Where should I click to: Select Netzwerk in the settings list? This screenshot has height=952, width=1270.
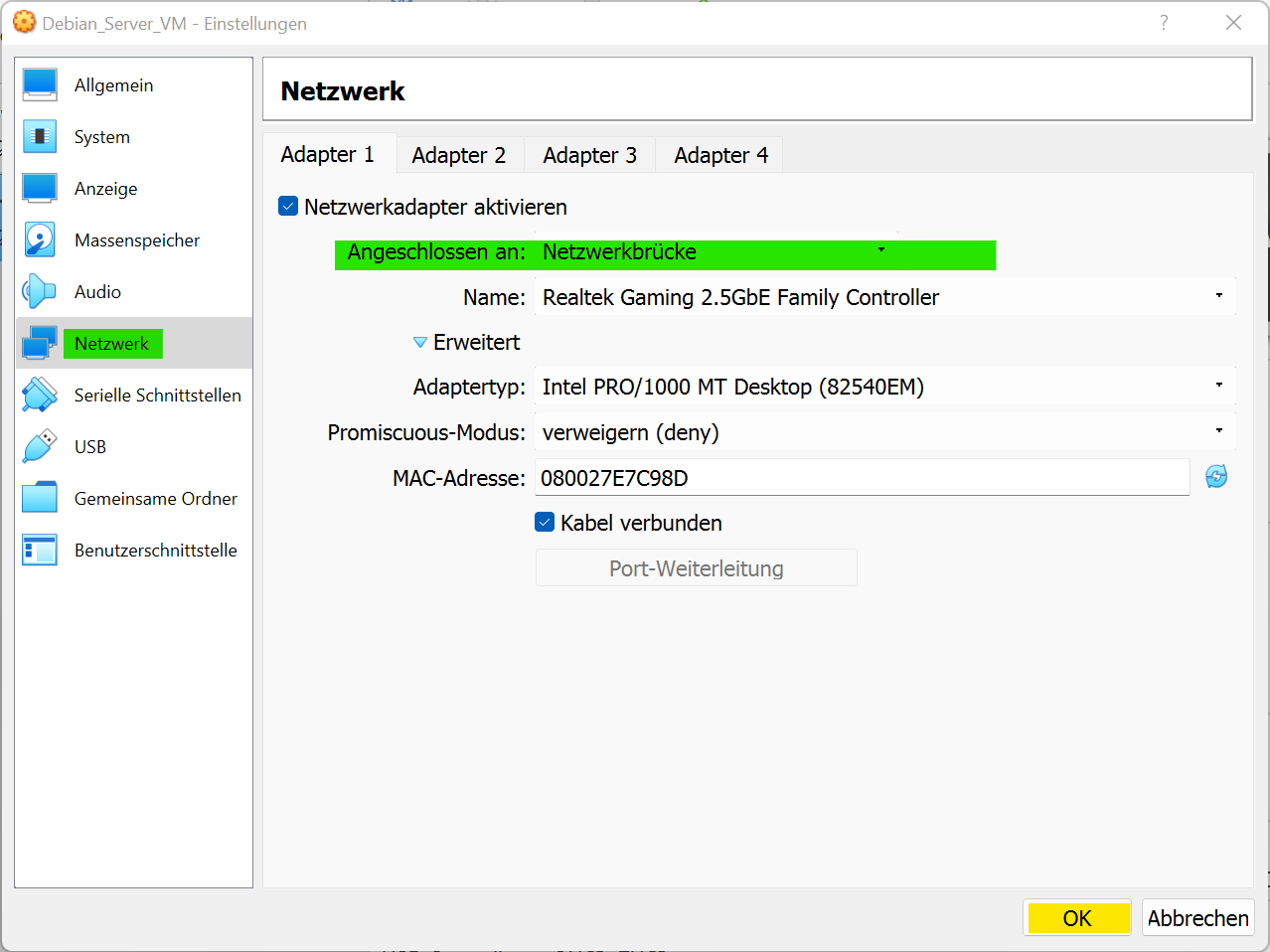(134, 343)
